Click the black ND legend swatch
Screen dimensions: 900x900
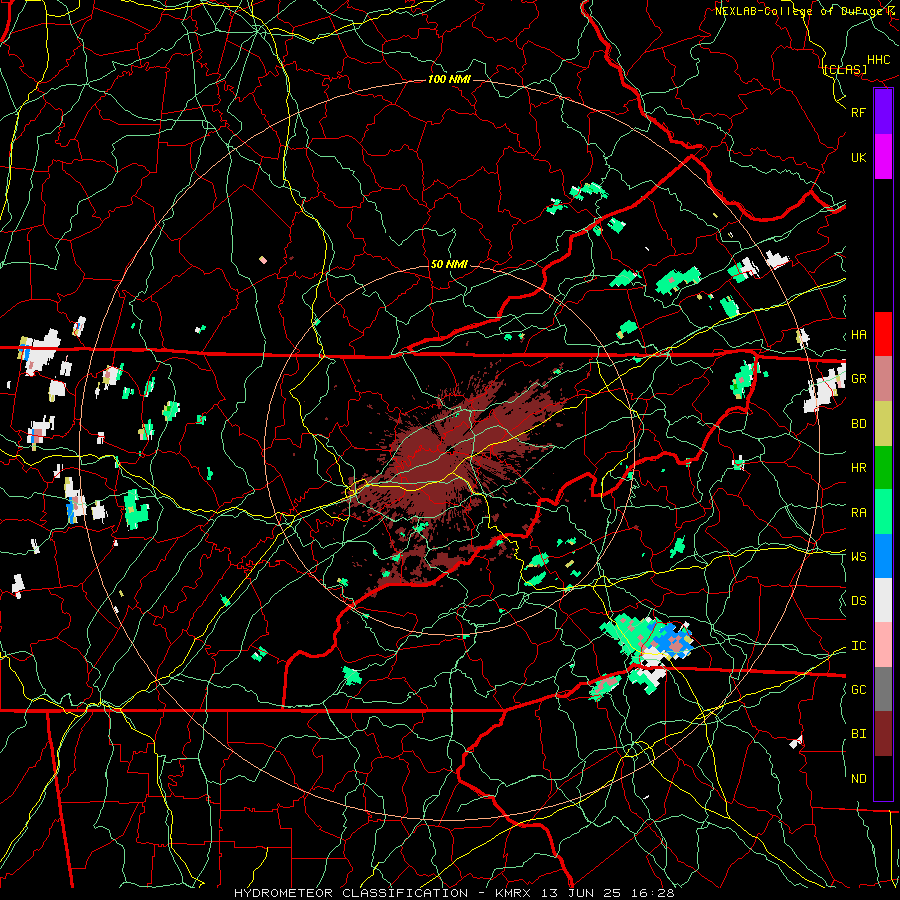(883, 778)
